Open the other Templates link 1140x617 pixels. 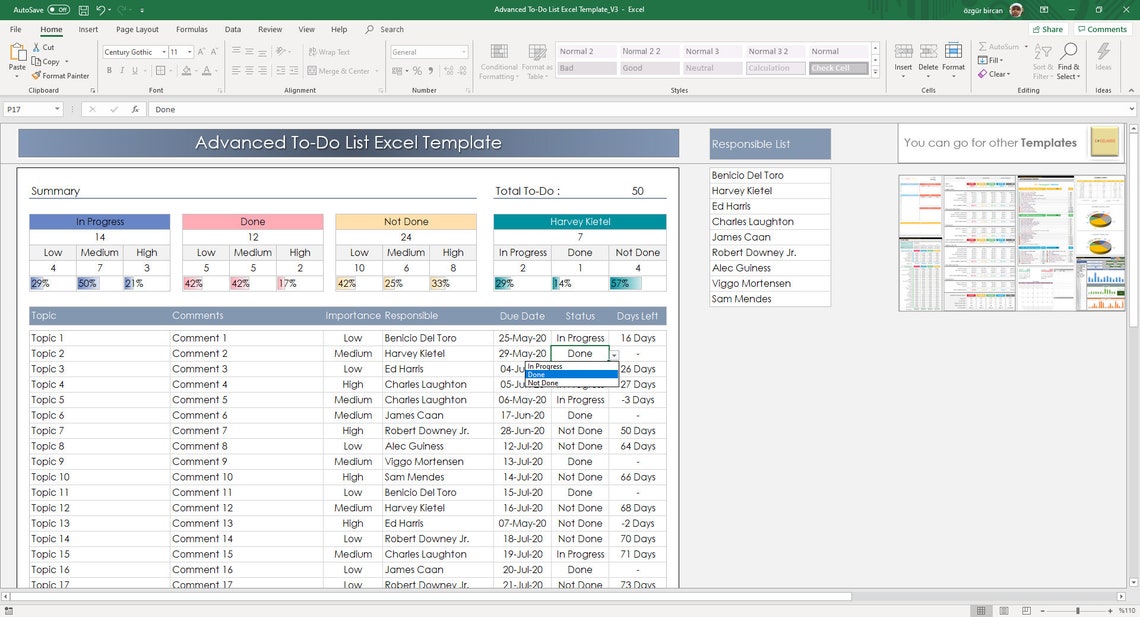(x=1049, y=142)
